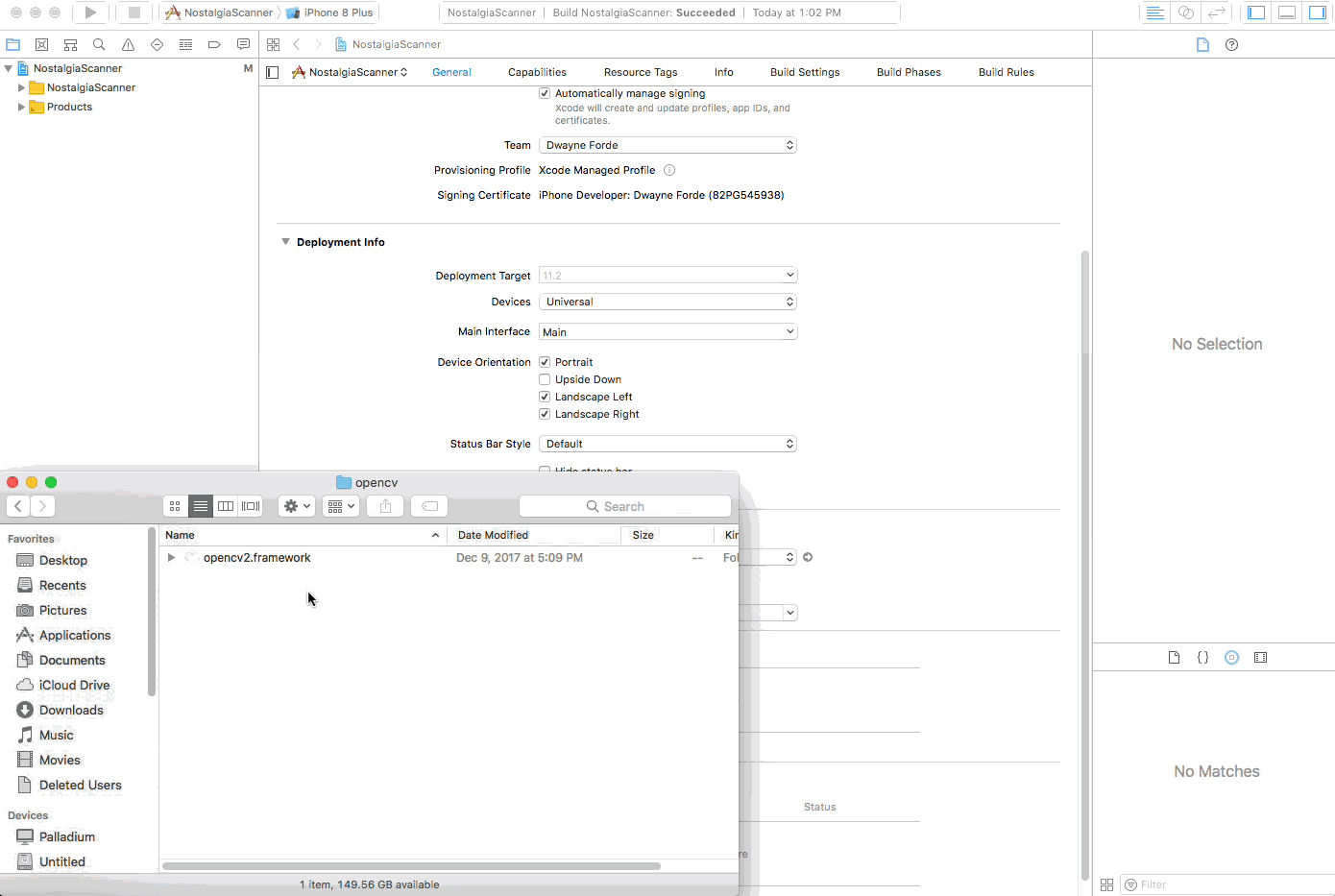The width and height of the screenshot is (1335, 896).
Task: Uncheck the Landscape Left checkbox
Action: tap(545, 397)
